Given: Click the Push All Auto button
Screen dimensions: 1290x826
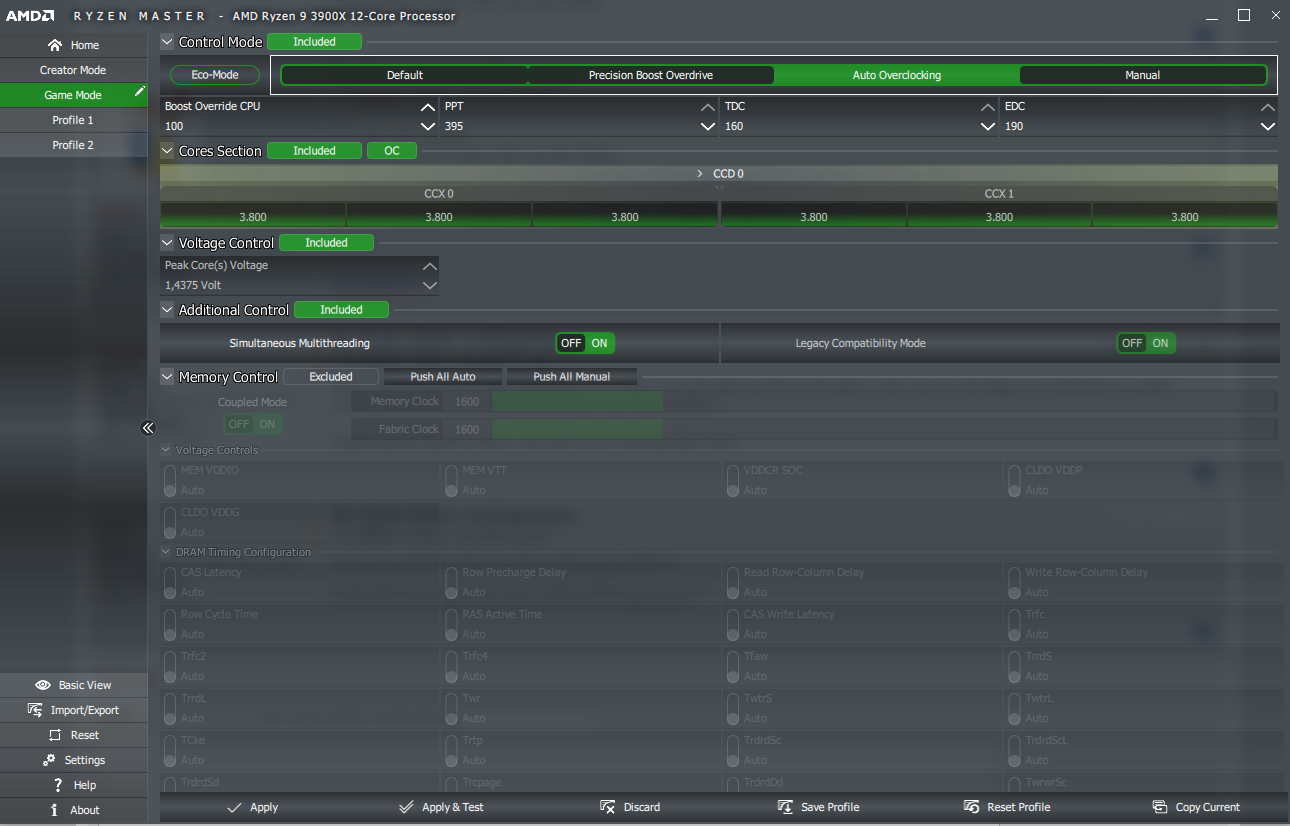Looking at the screenshot, I should [443, 377].
